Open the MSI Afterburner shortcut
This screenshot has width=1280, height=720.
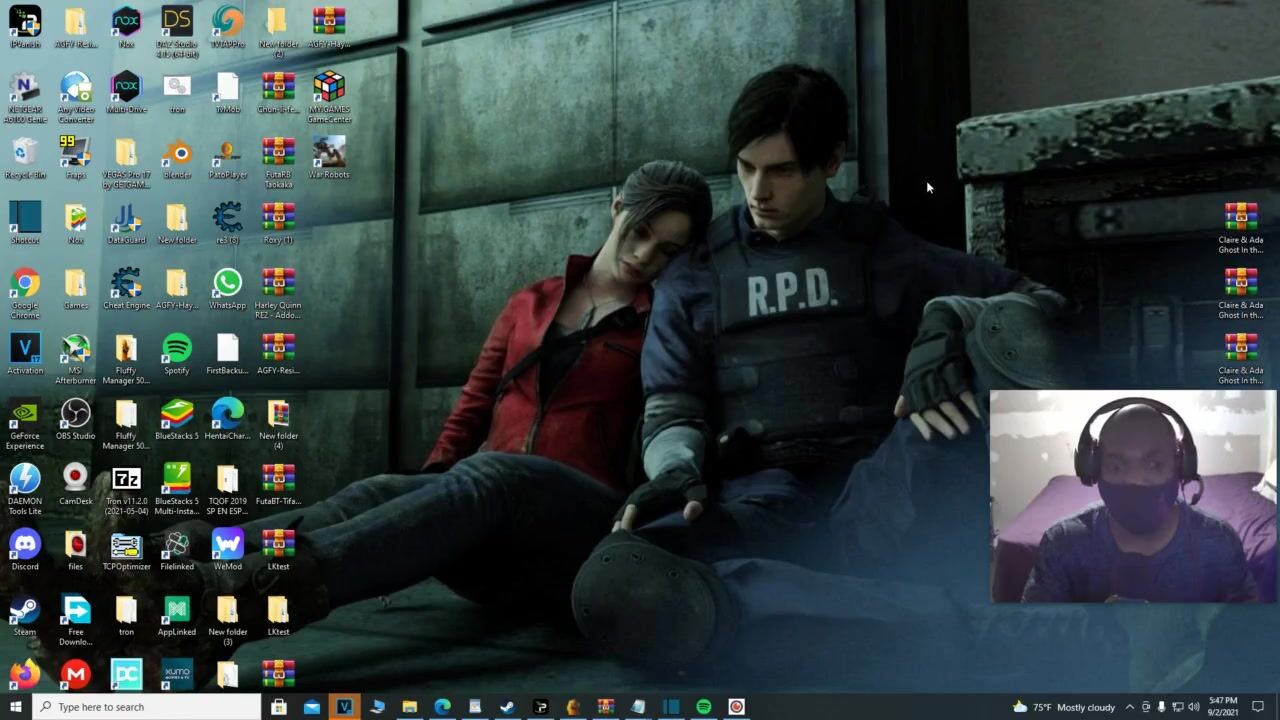[75, 349]
